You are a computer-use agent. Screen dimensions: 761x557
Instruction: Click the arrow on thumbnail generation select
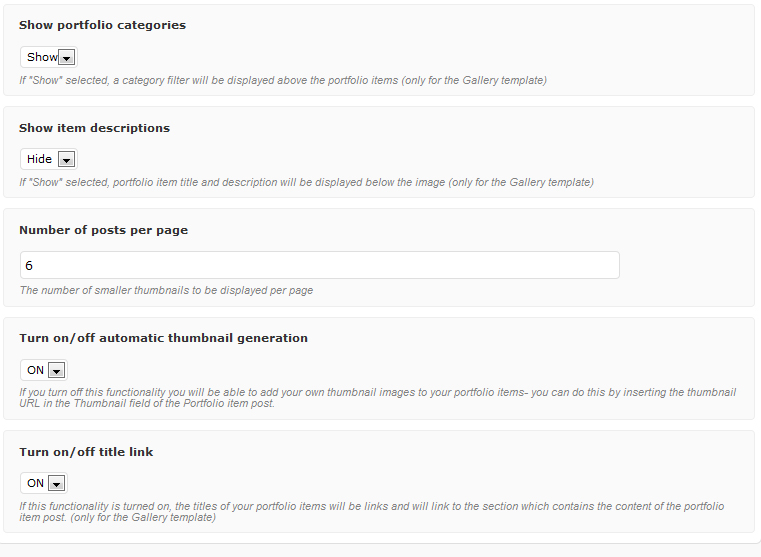(x=57, y=370)
